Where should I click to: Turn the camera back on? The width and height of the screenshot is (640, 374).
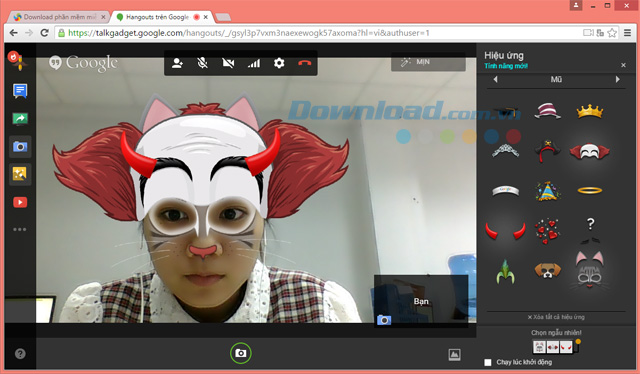coord(228,63)
